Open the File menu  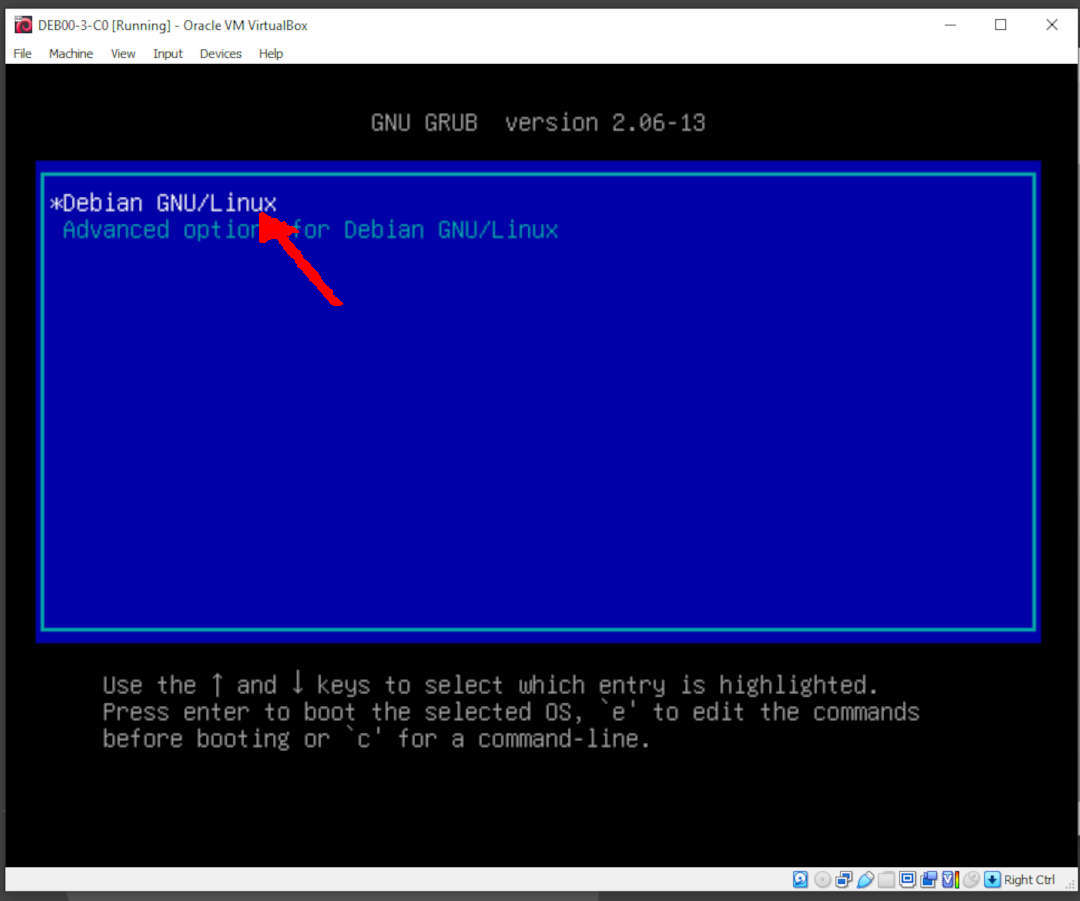(x=22, y=54)
